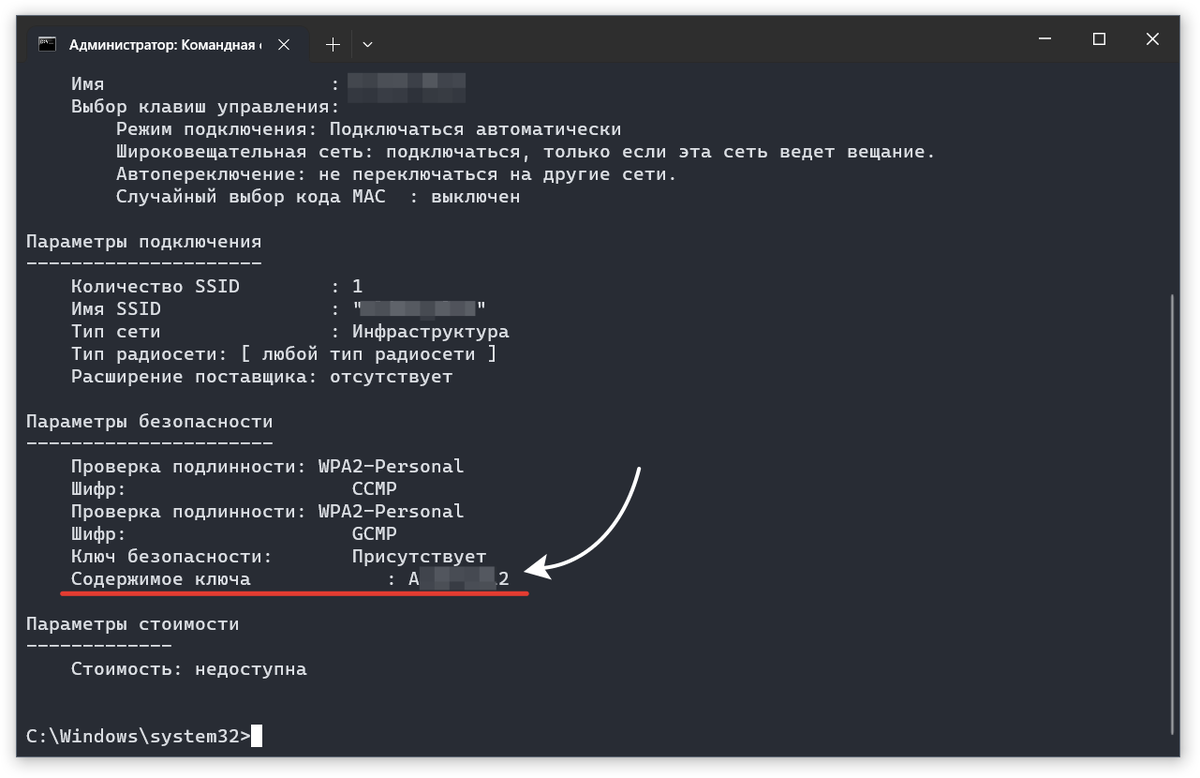Click the 'Шифр: GCMP' line

click(x=234, y=534)
